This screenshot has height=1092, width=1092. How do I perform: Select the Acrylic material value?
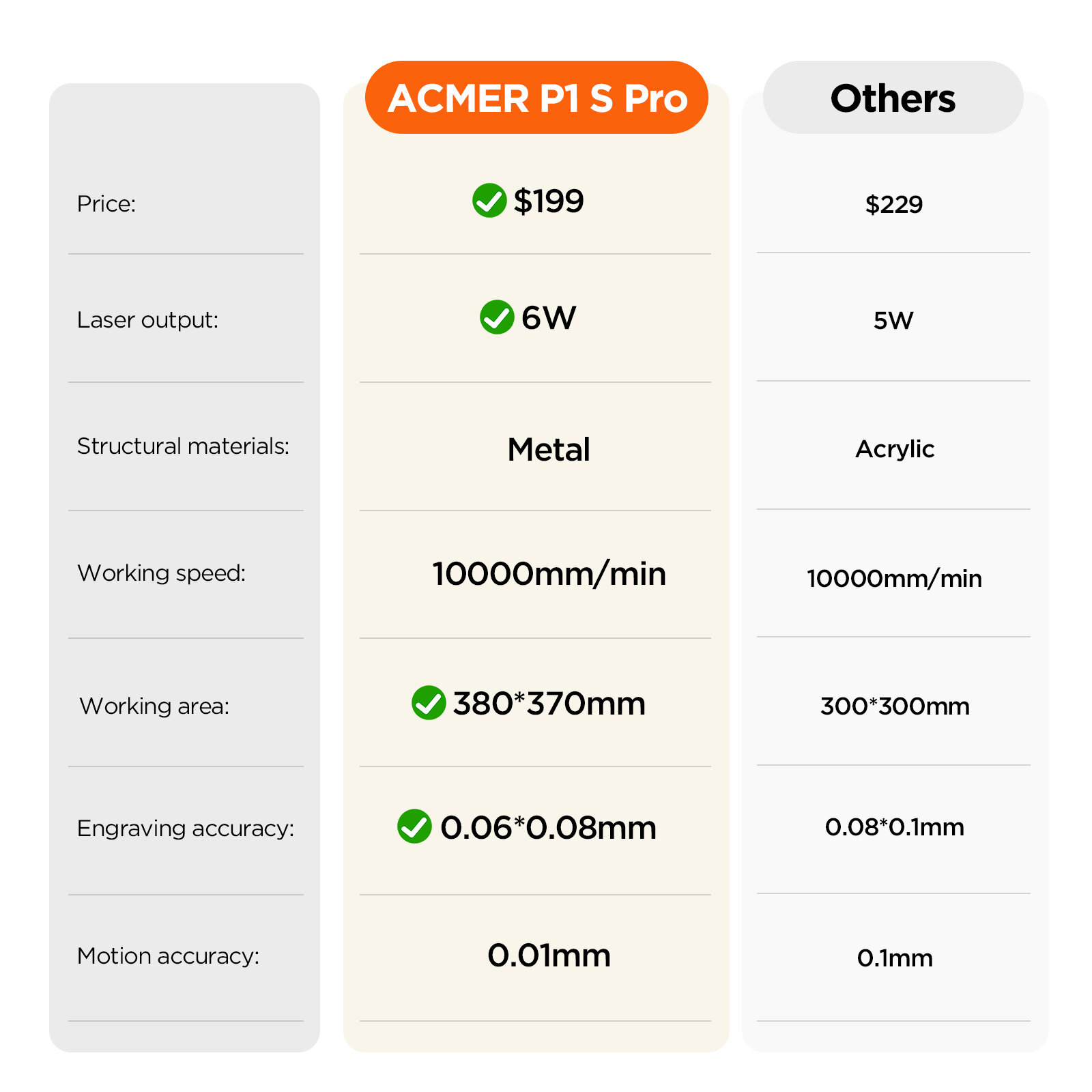point(894,449)
